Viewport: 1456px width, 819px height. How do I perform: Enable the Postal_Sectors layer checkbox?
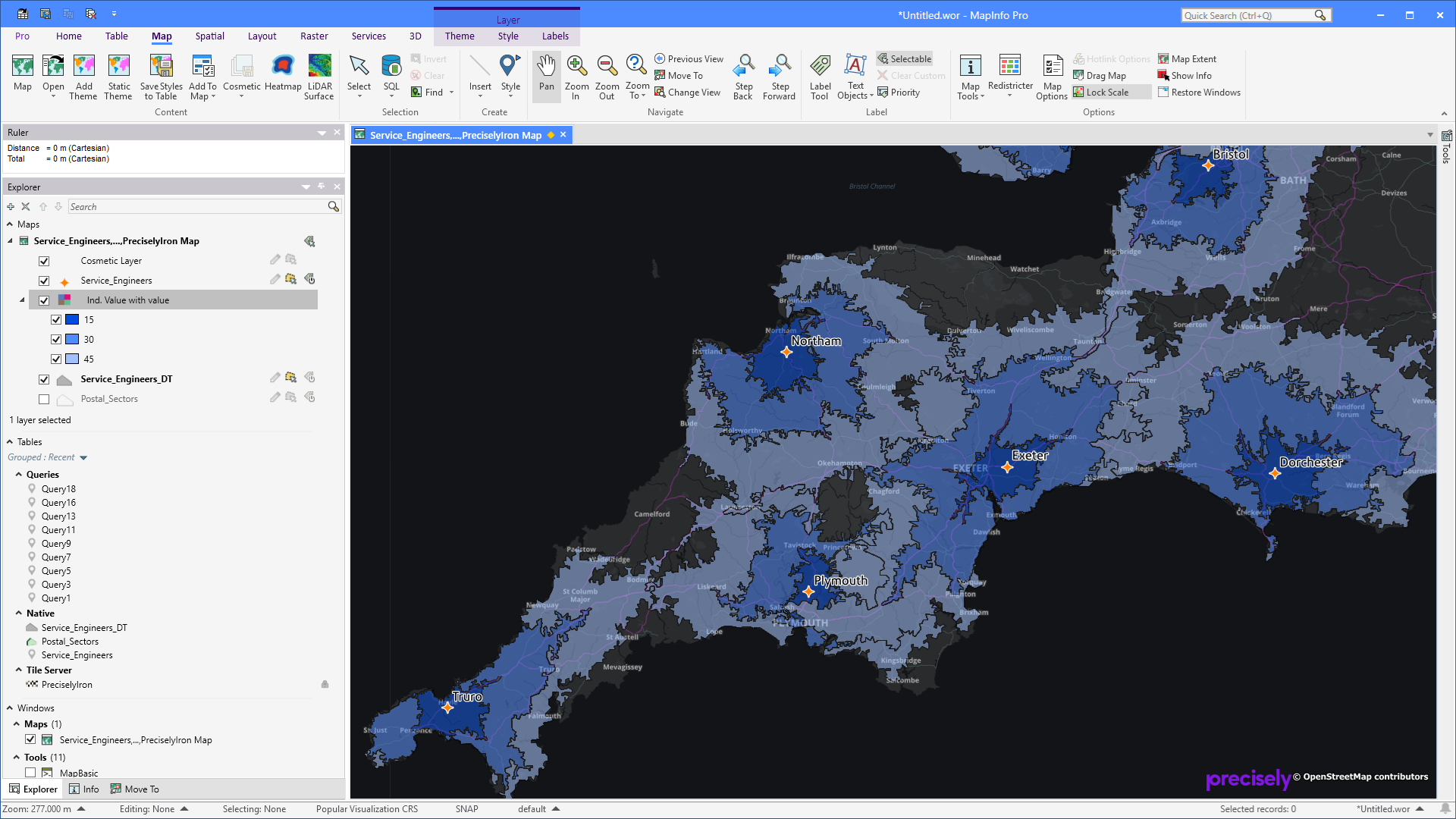[x=44, y=399]
